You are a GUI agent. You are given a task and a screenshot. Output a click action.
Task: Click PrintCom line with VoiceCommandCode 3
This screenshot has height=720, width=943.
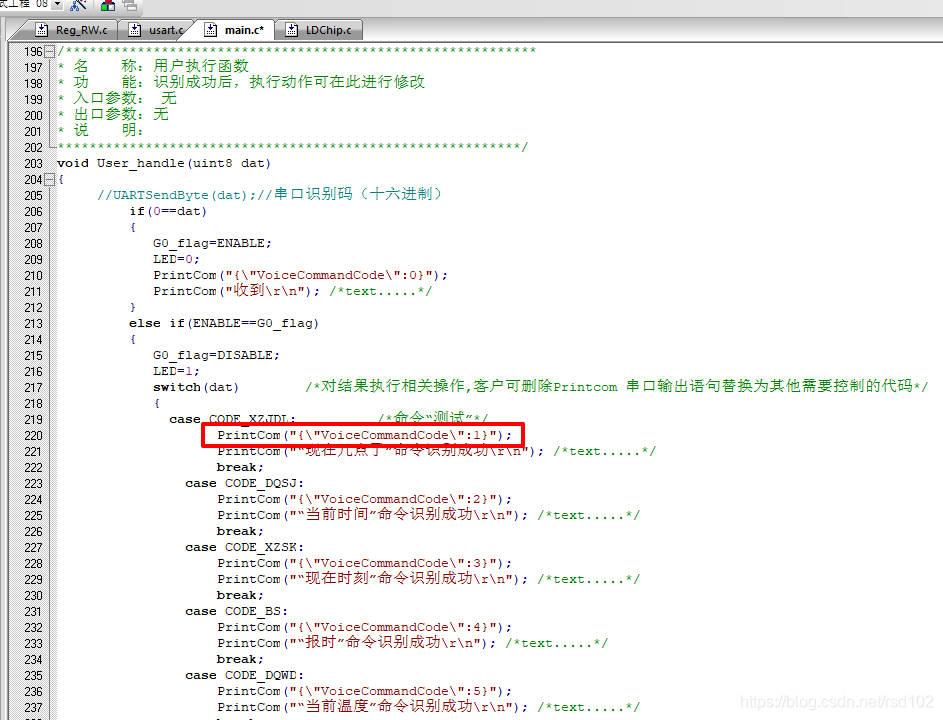point(364,563)
